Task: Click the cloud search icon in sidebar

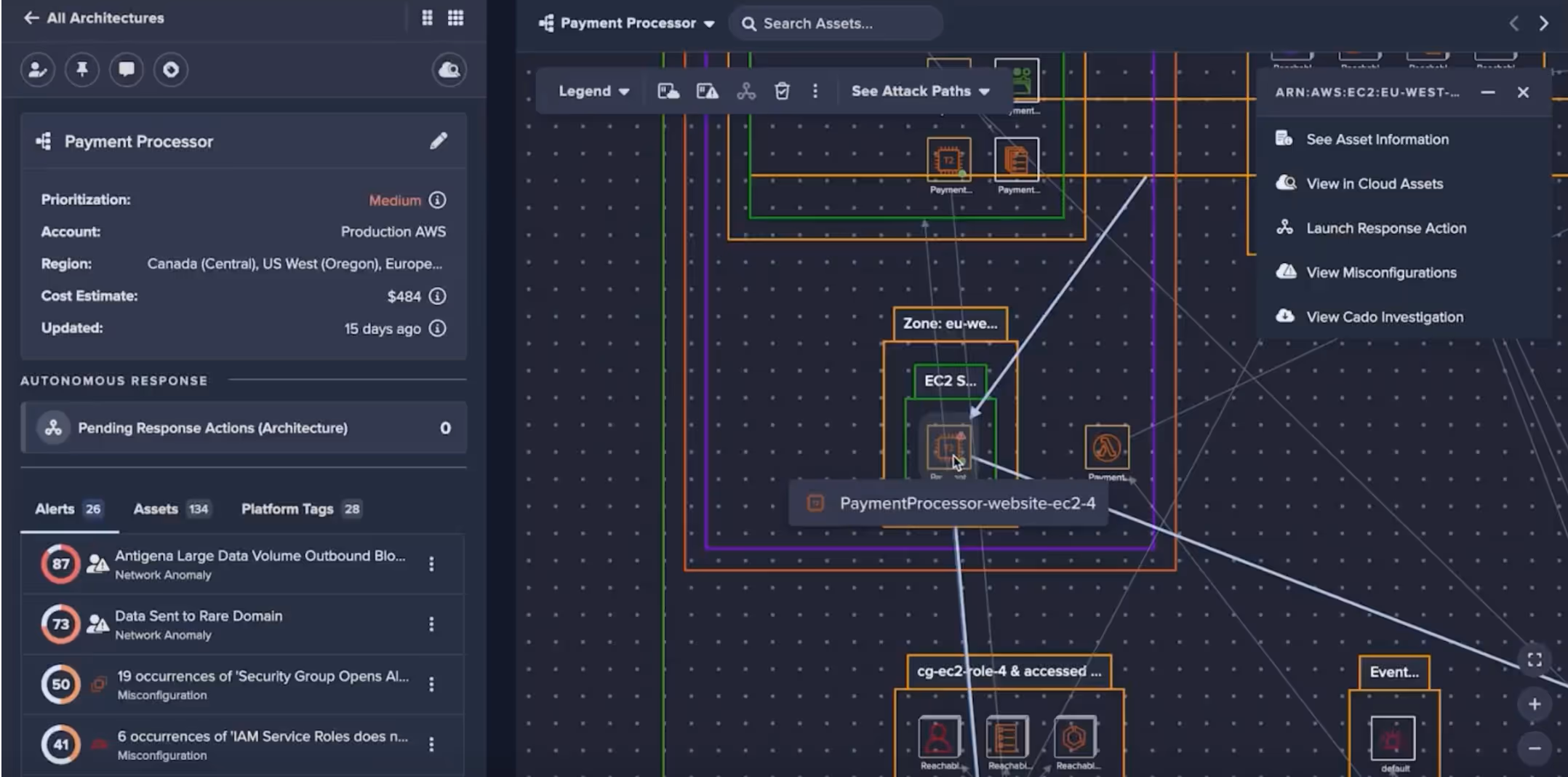Action: 449,70
